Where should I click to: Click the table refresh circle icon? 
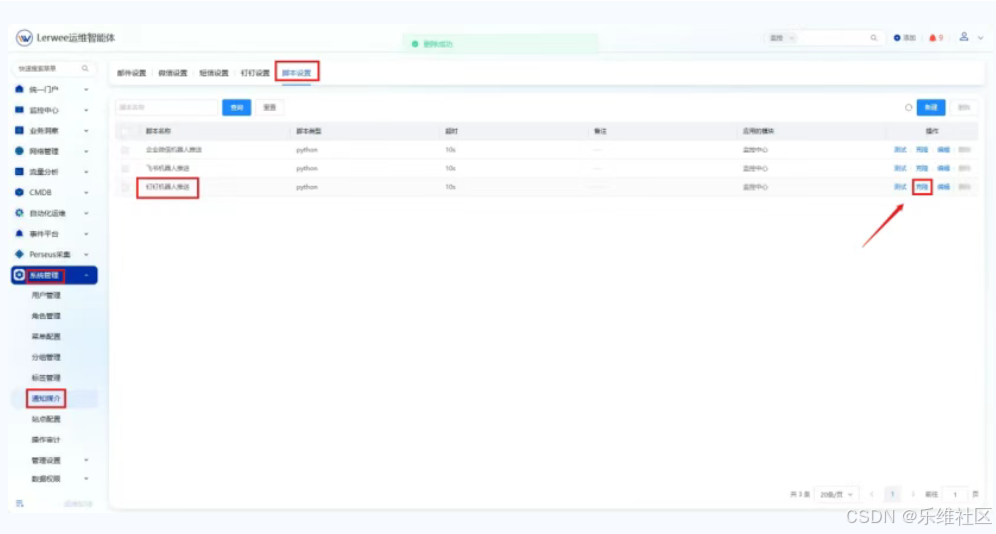(x=908, y=107)
